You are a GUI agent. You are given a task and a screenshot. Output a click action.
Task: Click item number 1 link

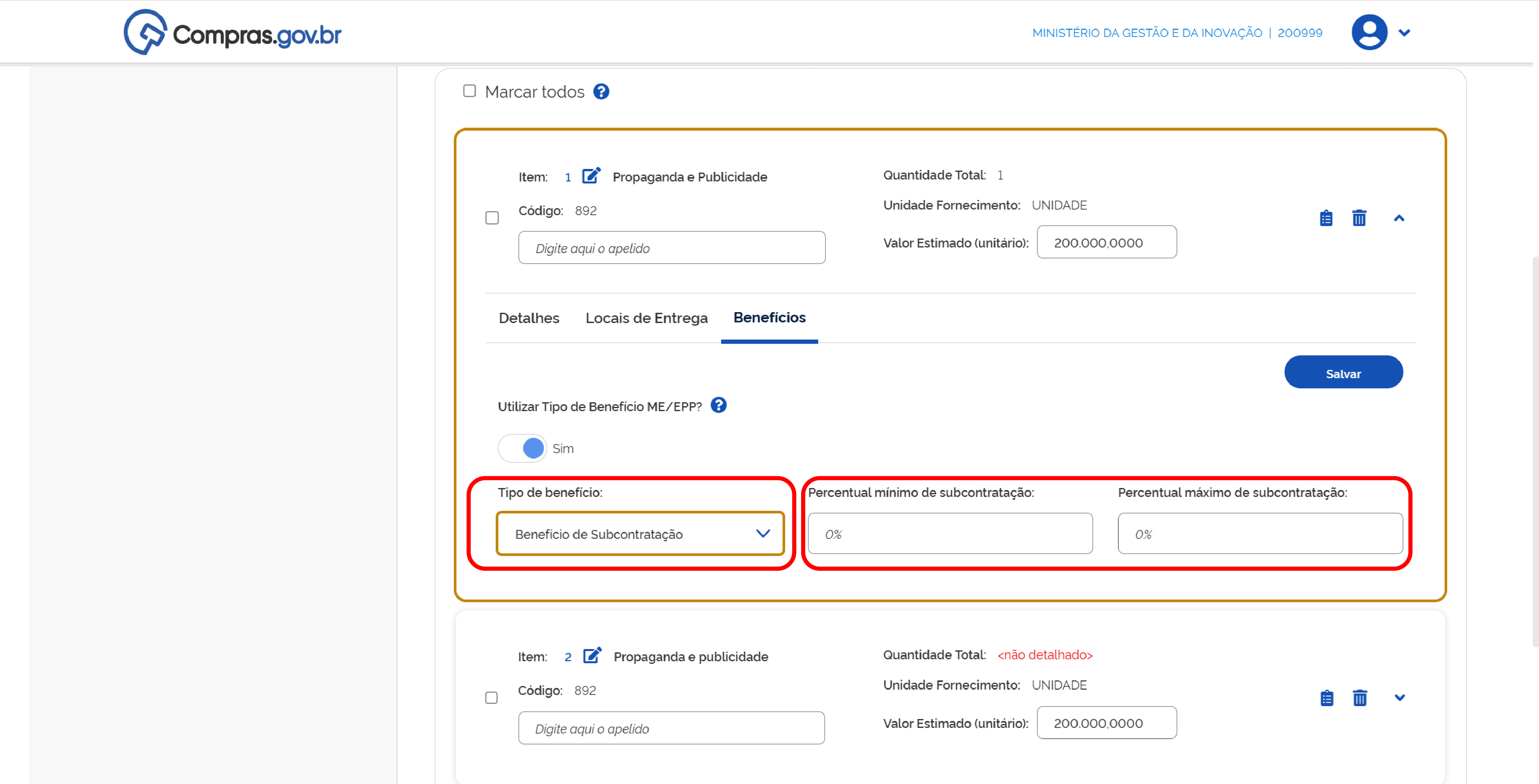click(x=568, y=177)
